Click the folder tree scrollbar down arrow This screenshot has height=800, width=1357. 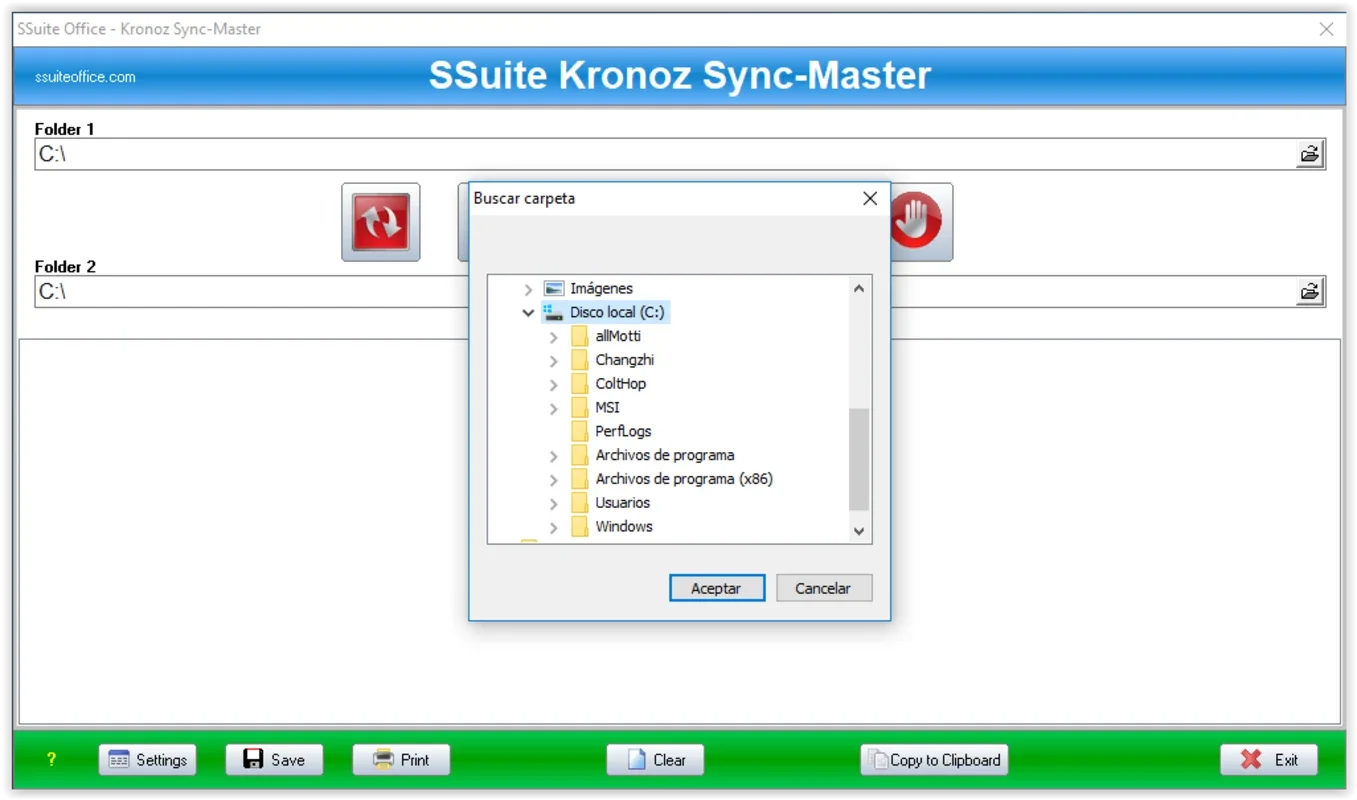point(859,532)
